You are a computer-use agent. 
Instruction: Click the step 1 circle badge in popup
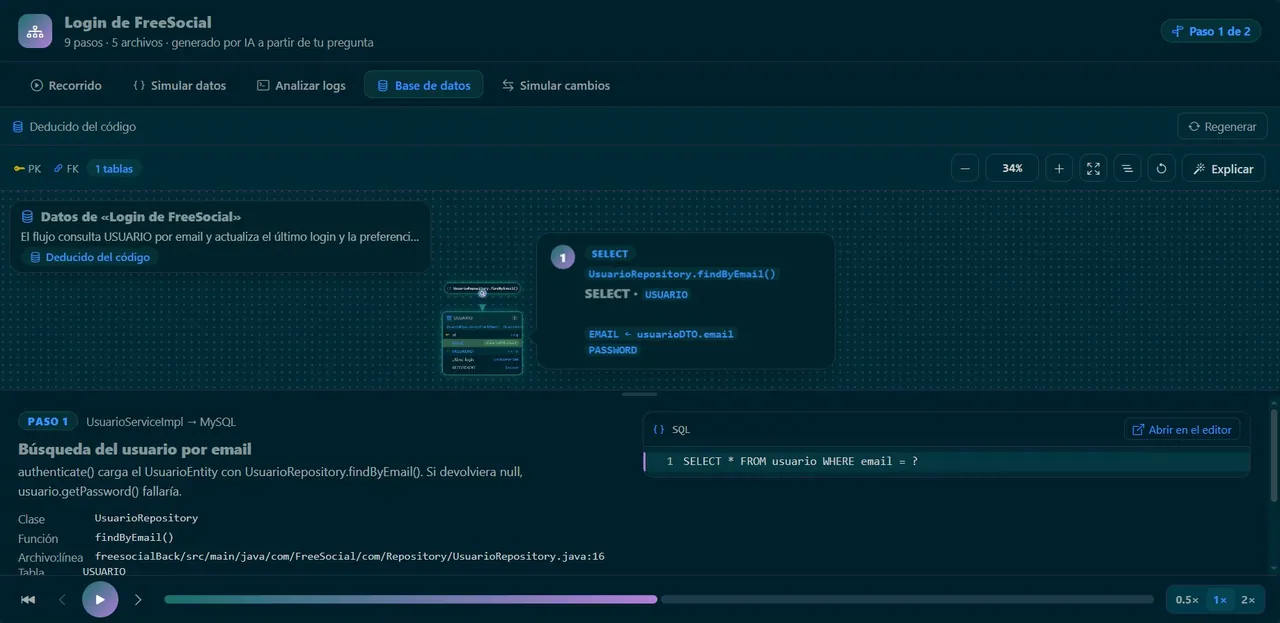tap(563, 257)
